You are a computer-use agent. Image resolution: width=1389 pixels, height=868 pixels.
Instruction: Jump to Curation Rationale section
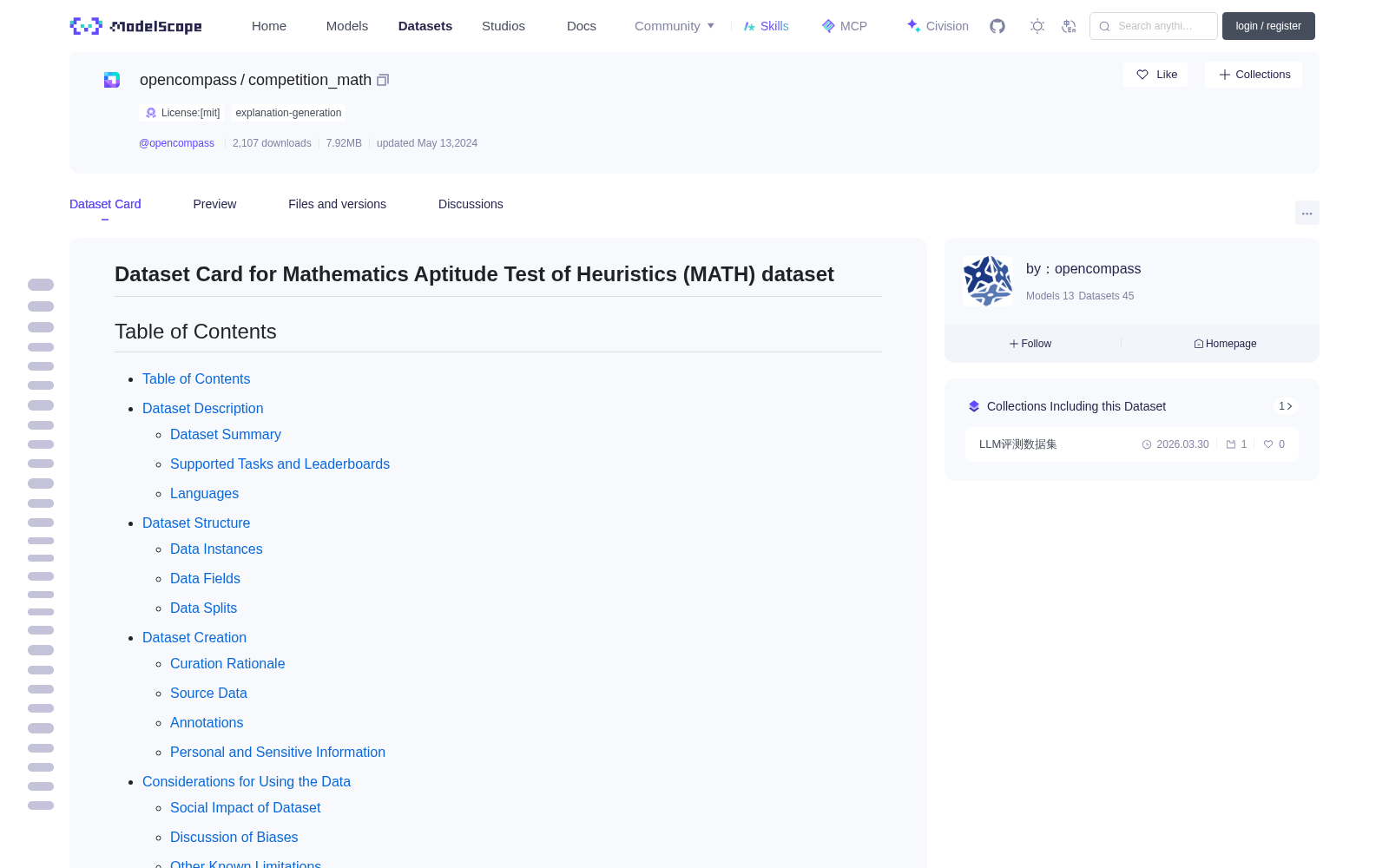(x=227, y=664)
